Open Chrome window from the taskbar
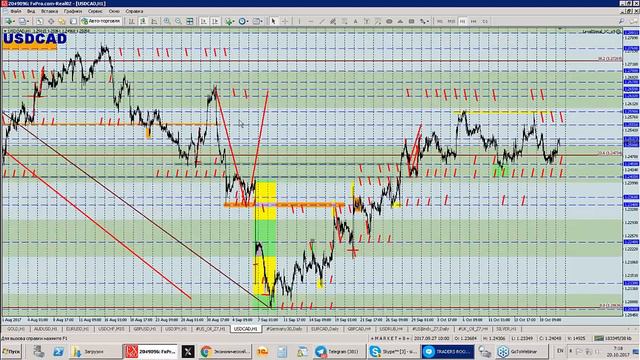Viewport: 640px width, 360px height. coord(226,351)
